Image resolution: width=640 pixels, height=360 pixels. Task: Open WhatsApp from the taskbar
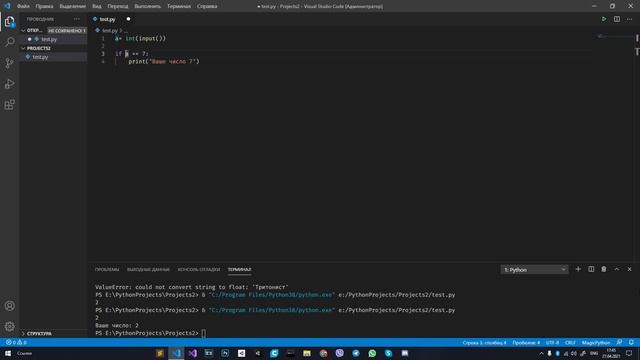click(372, 353)
